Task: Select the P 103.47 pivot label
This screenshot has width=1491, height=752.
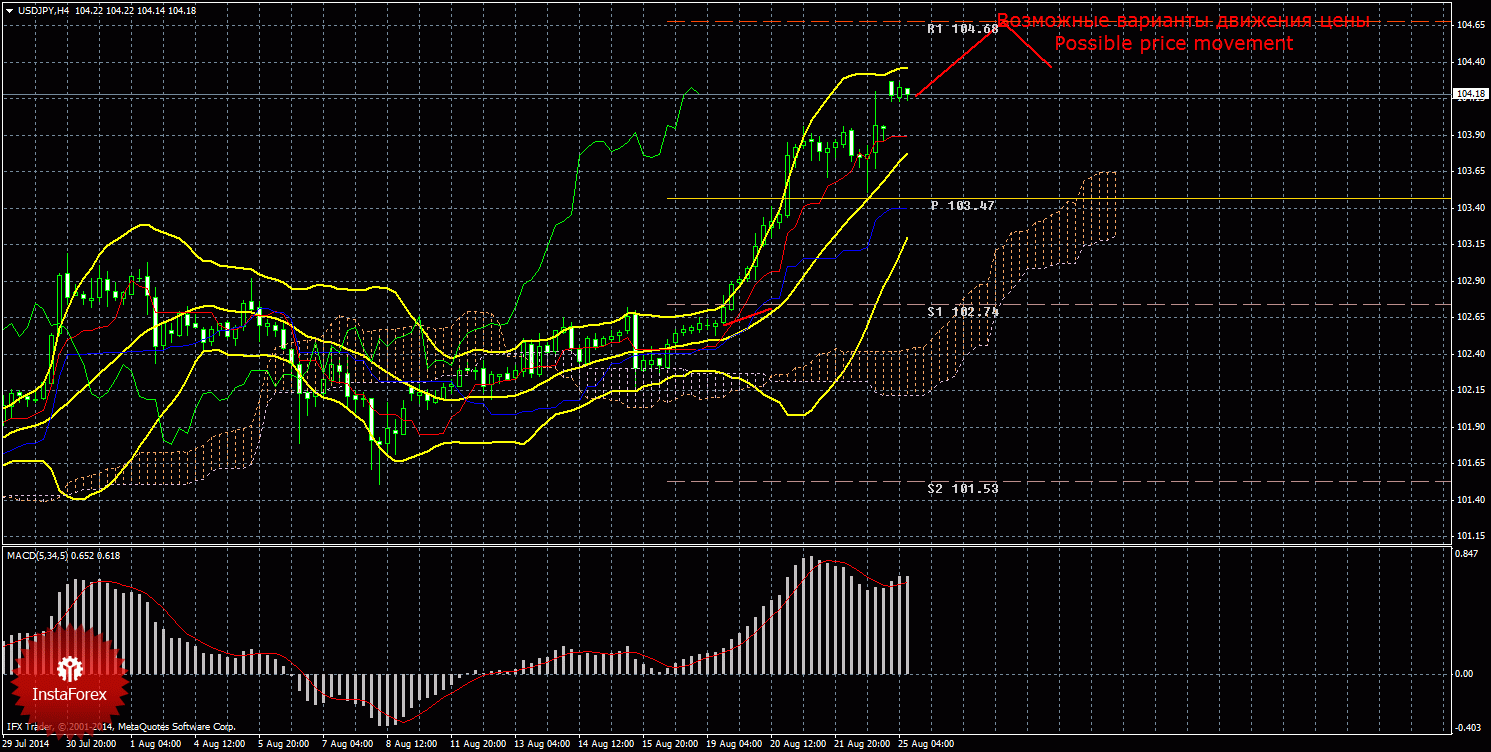Action: [x=962, y=205]
